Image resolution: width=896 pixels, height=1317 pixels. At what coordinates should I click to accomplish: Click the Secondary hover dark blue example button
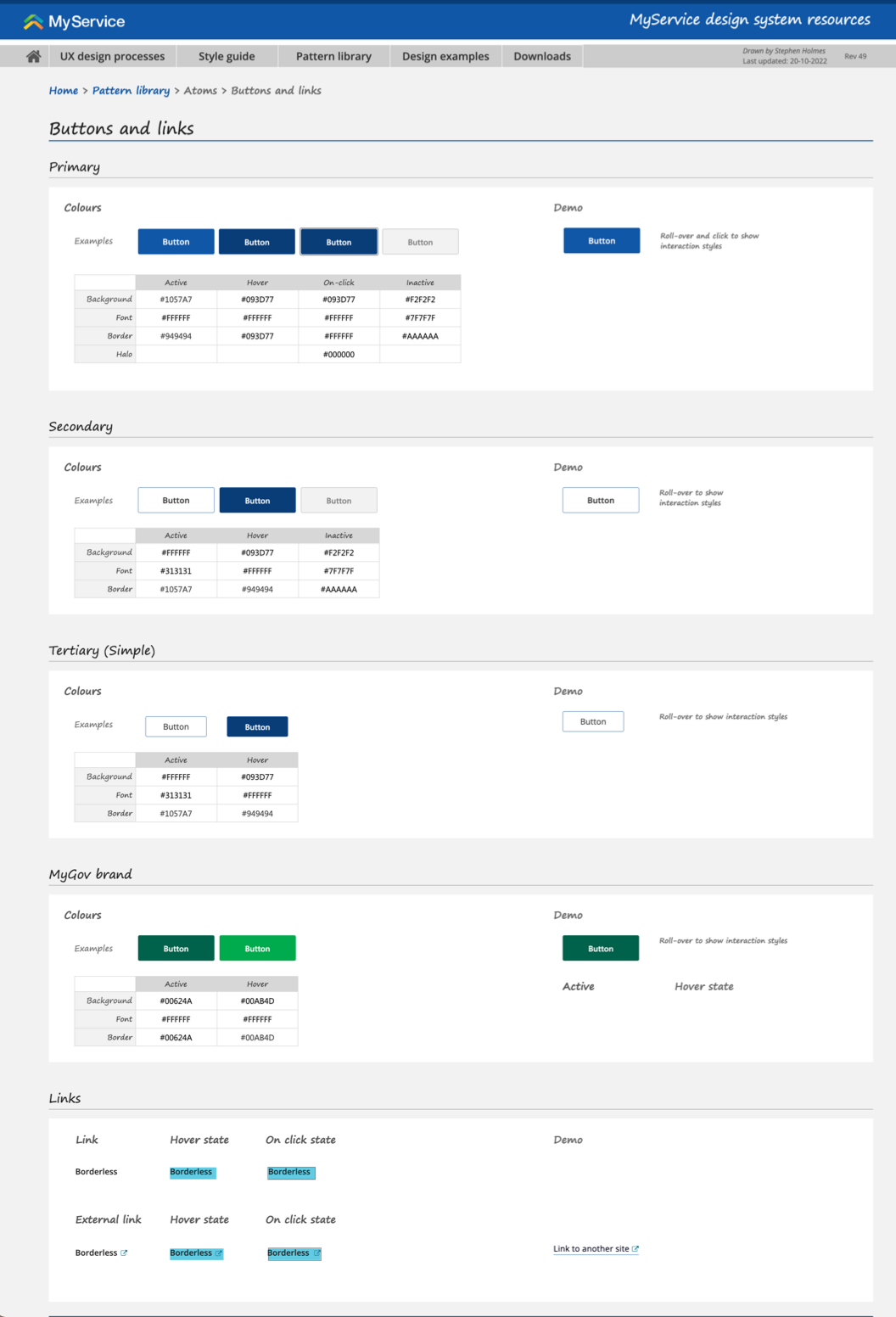[x=257, y=501]
